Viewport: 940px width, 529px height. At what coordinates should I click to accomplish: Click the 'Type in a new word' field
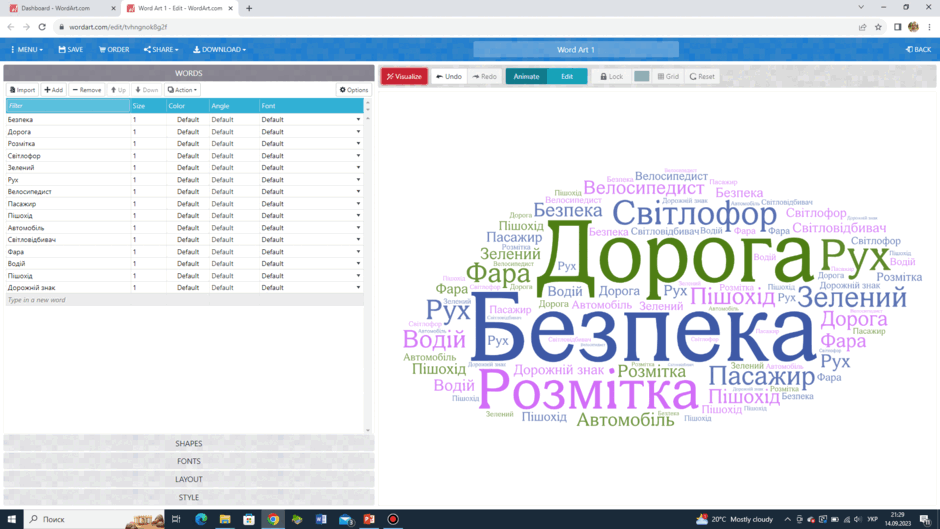pyautogui.click(x=185, y=300)
